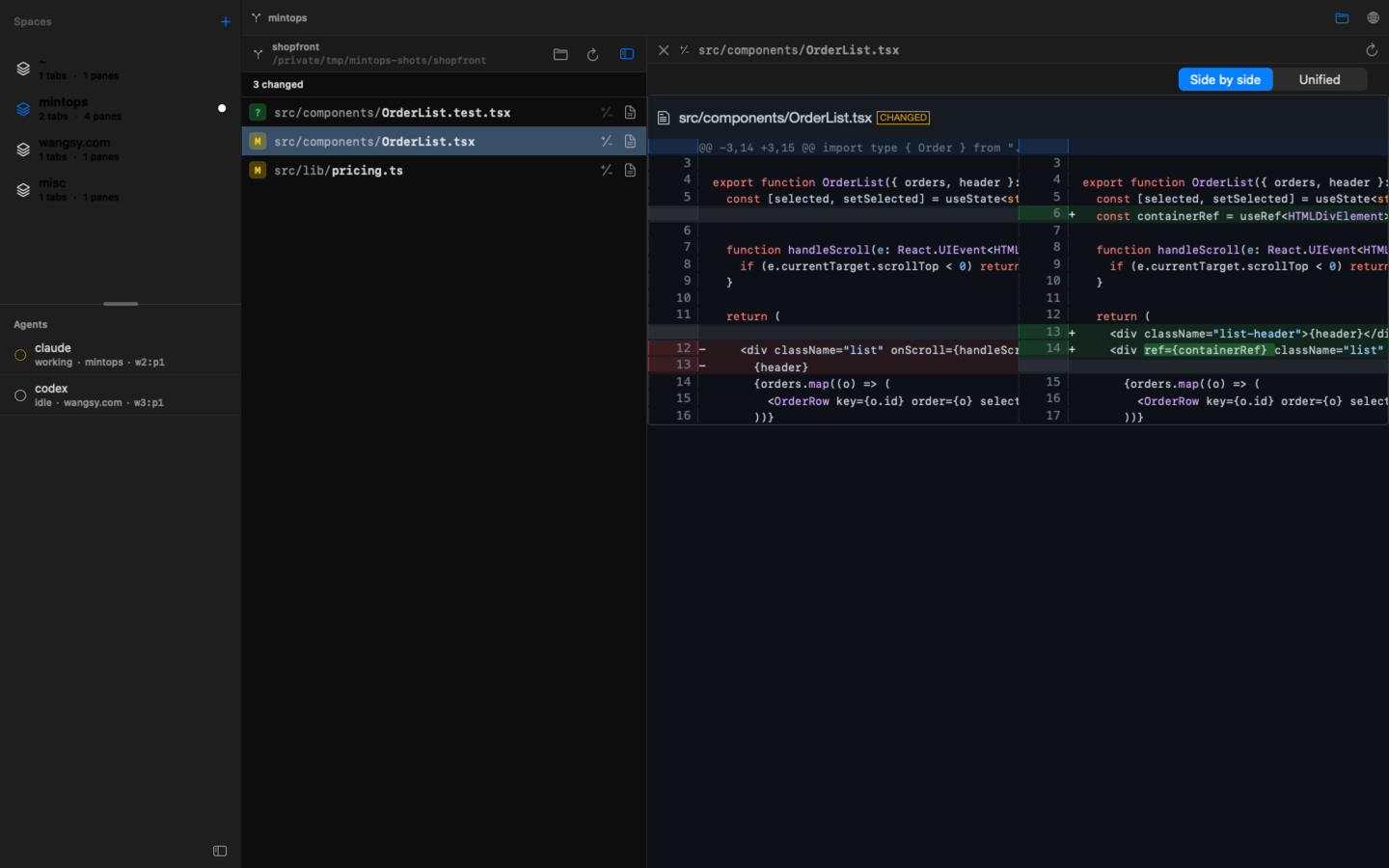Screen dimensions: 1389x868
Task: Switch diff to Side by side view
Action: click(1225, 80)
